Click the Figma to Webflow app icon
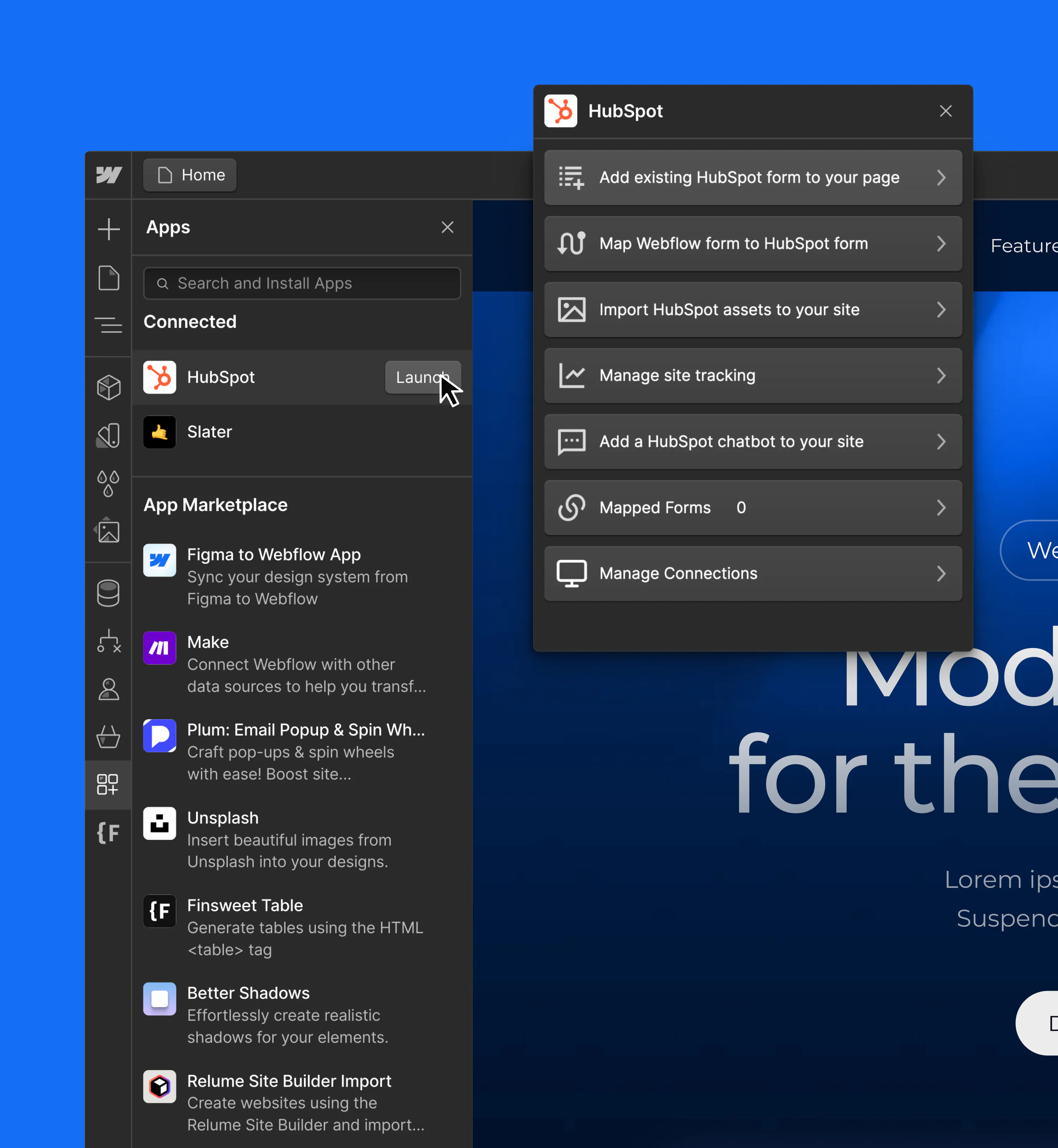1058x1148 pixels. (160, 560)
